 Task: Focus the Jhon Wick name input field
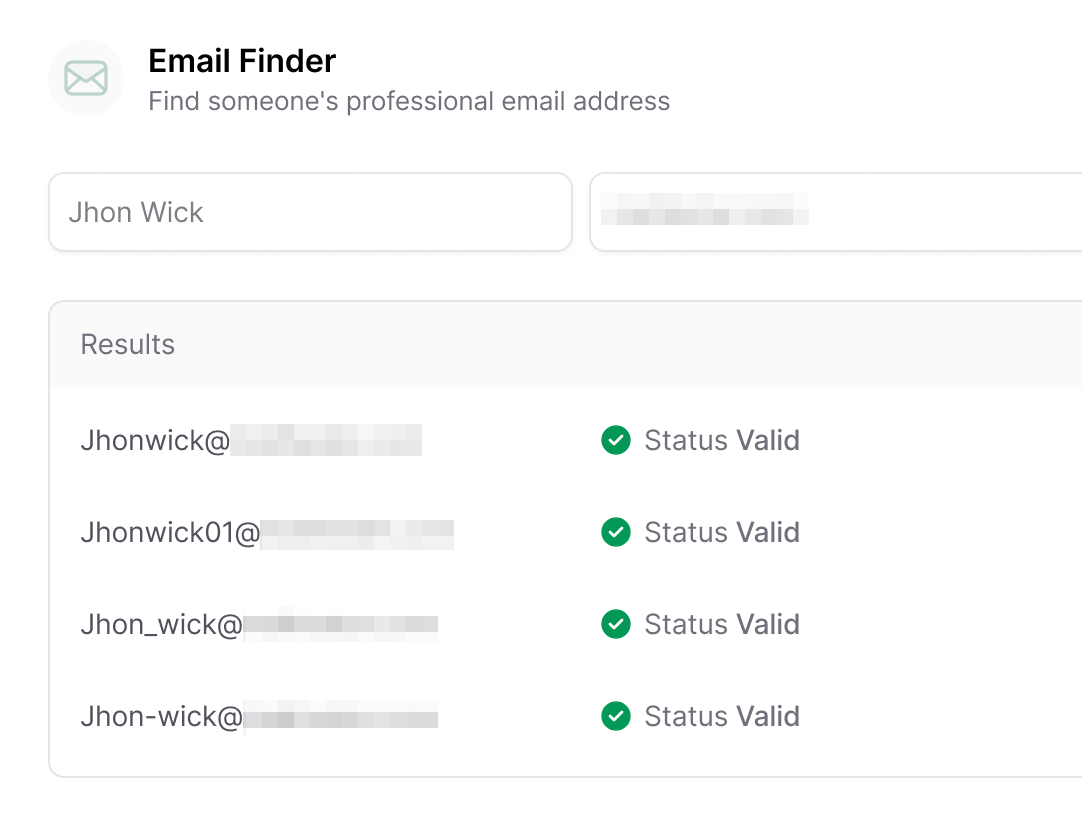[x=311, y=212]
